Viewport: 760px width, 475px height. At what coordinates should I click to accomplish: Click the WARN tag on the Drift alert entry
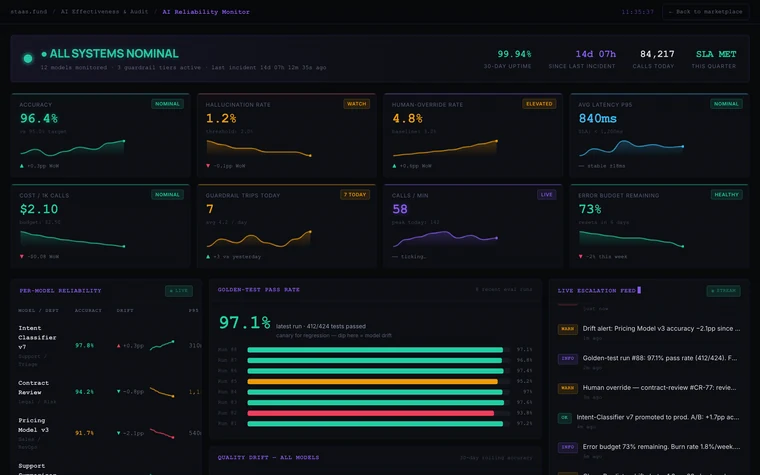pyautogui.click(x=568, y=329)
